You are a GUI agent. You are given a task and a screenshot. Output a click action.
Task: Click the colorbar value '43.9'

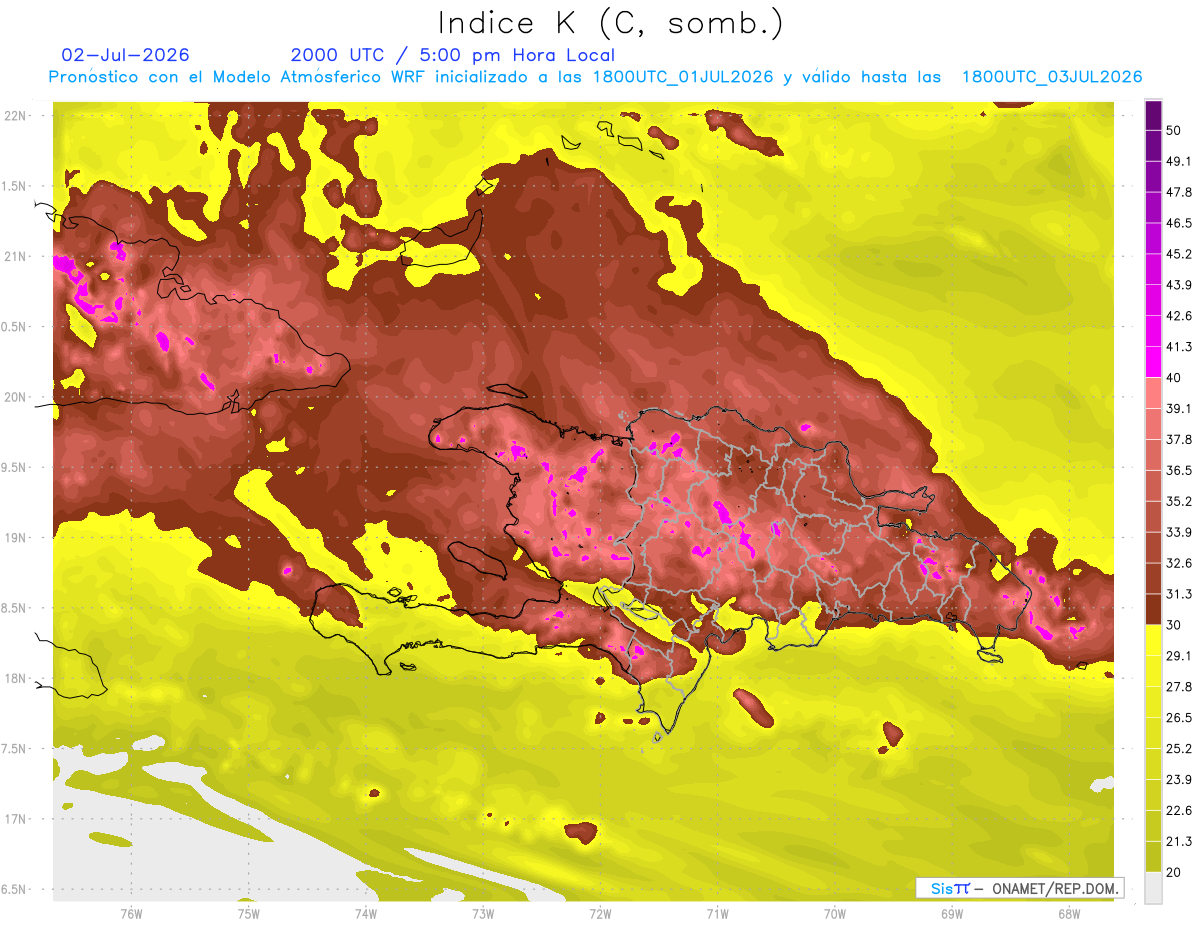click(x=1178, y=285)
